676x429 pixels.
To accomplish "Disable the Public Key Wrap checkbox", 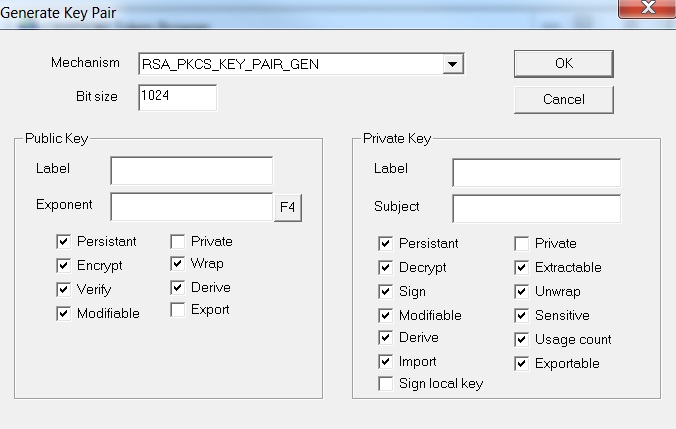I will coord(177,264).
